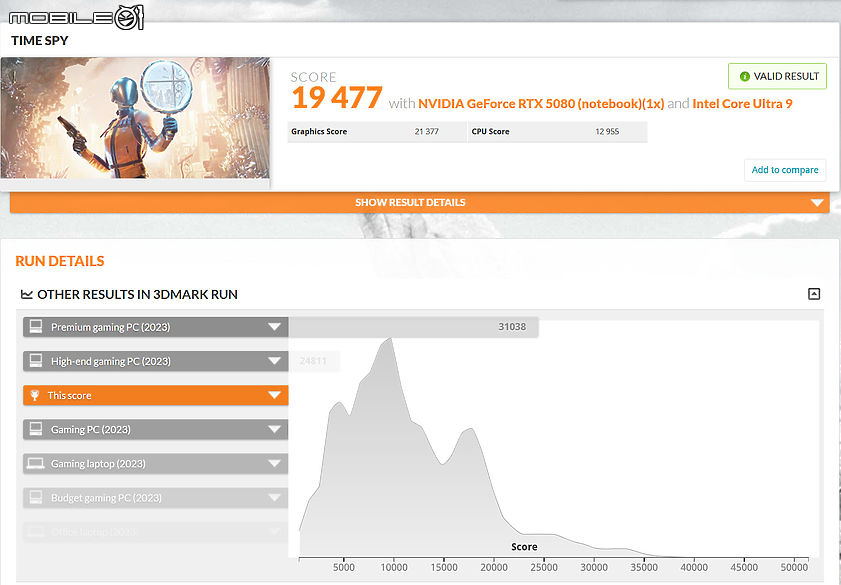
Task: Select the High-end gaming PC (2023) label
Action: tap(110, 361)
